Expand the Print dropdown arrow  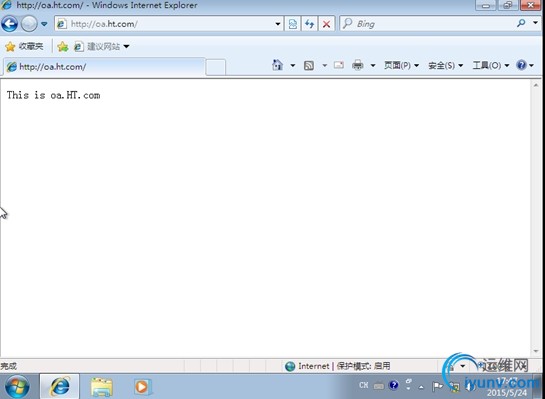pyautogui.click(x=373, y=65)
